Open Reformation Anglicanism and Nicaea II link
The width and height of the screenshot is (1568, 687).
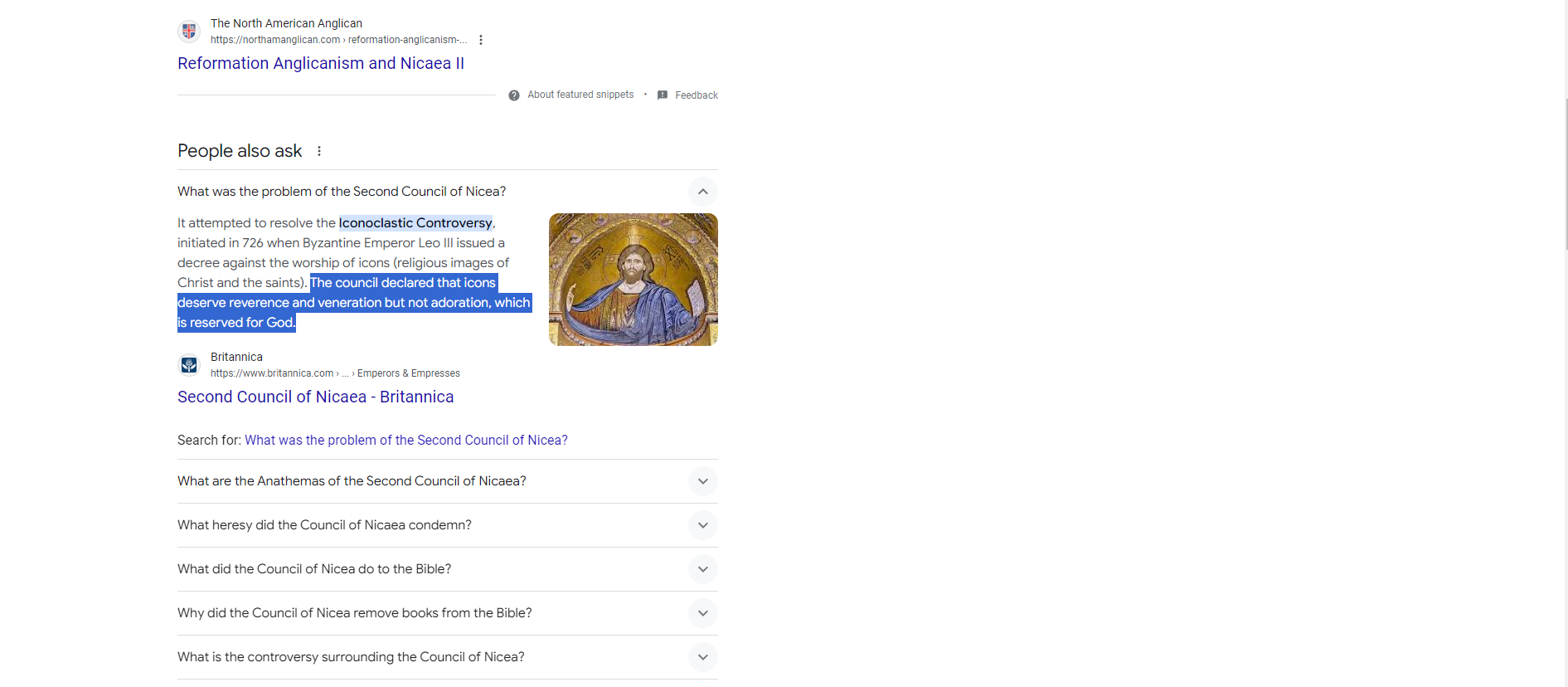click(321, 64)
